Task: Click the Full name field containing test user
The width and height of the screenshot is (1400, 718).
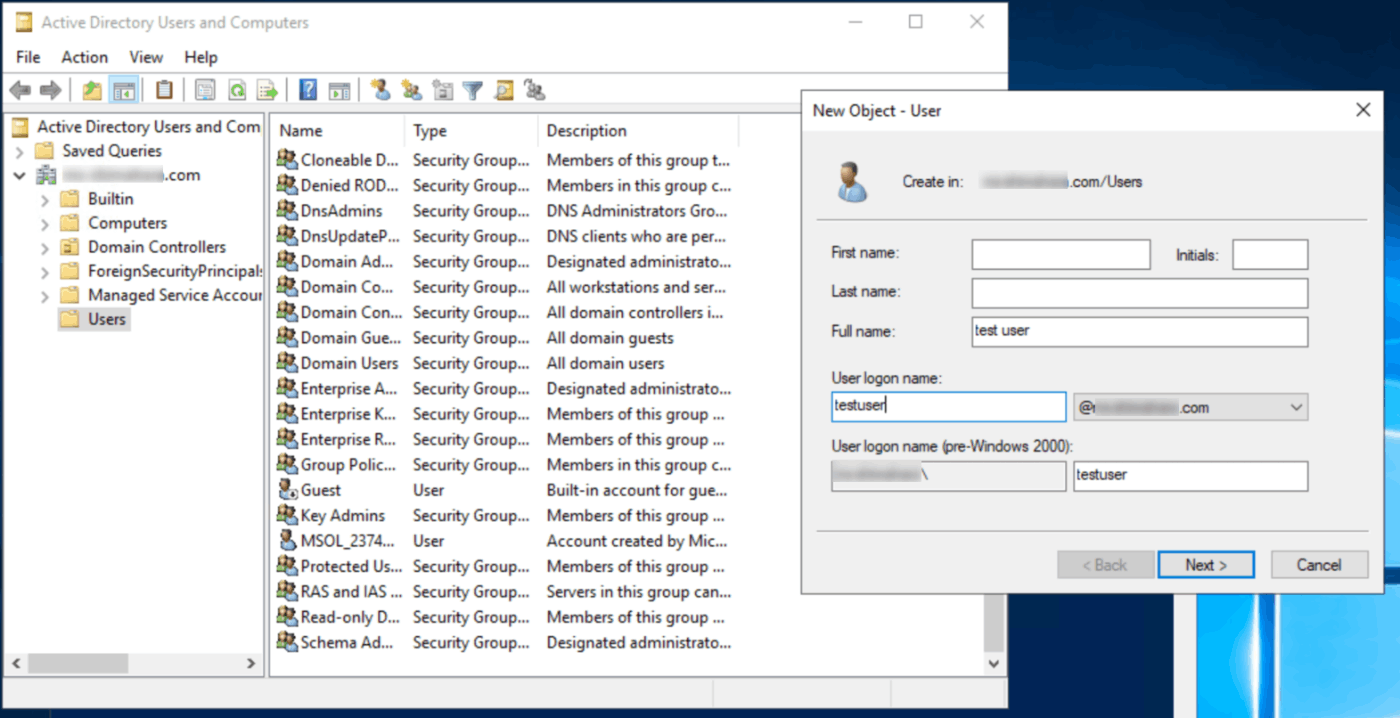Action: [1140, 332]
